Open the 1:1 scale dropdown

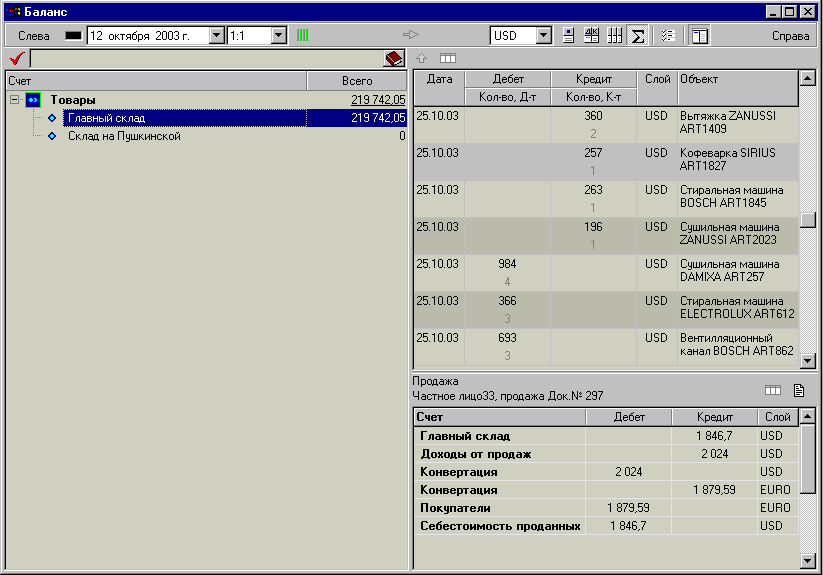point(279,36)
